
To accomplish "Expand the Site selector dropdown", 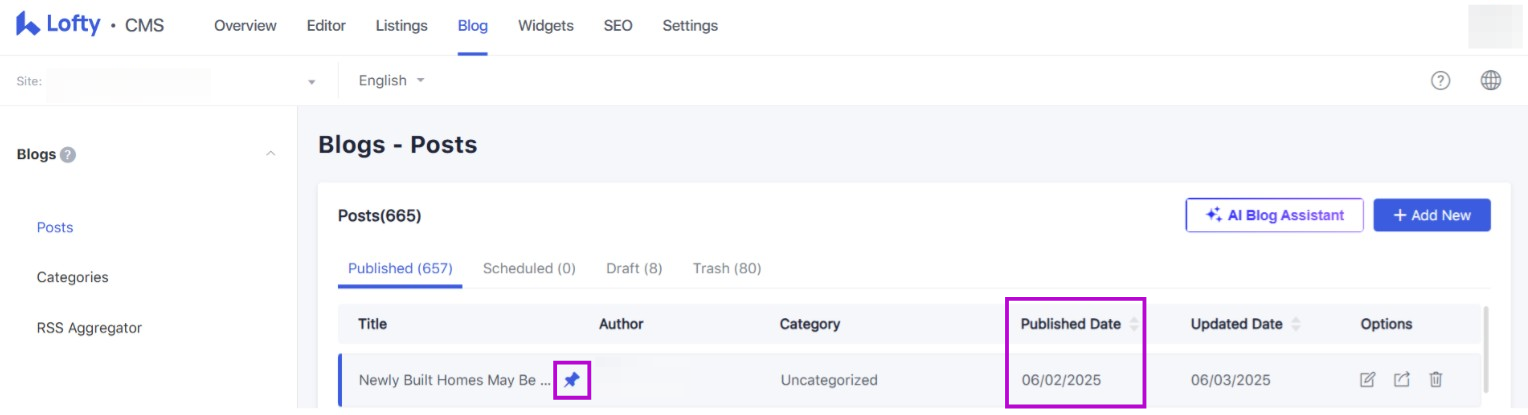I will pyautogui.click(x=311, y=81).
